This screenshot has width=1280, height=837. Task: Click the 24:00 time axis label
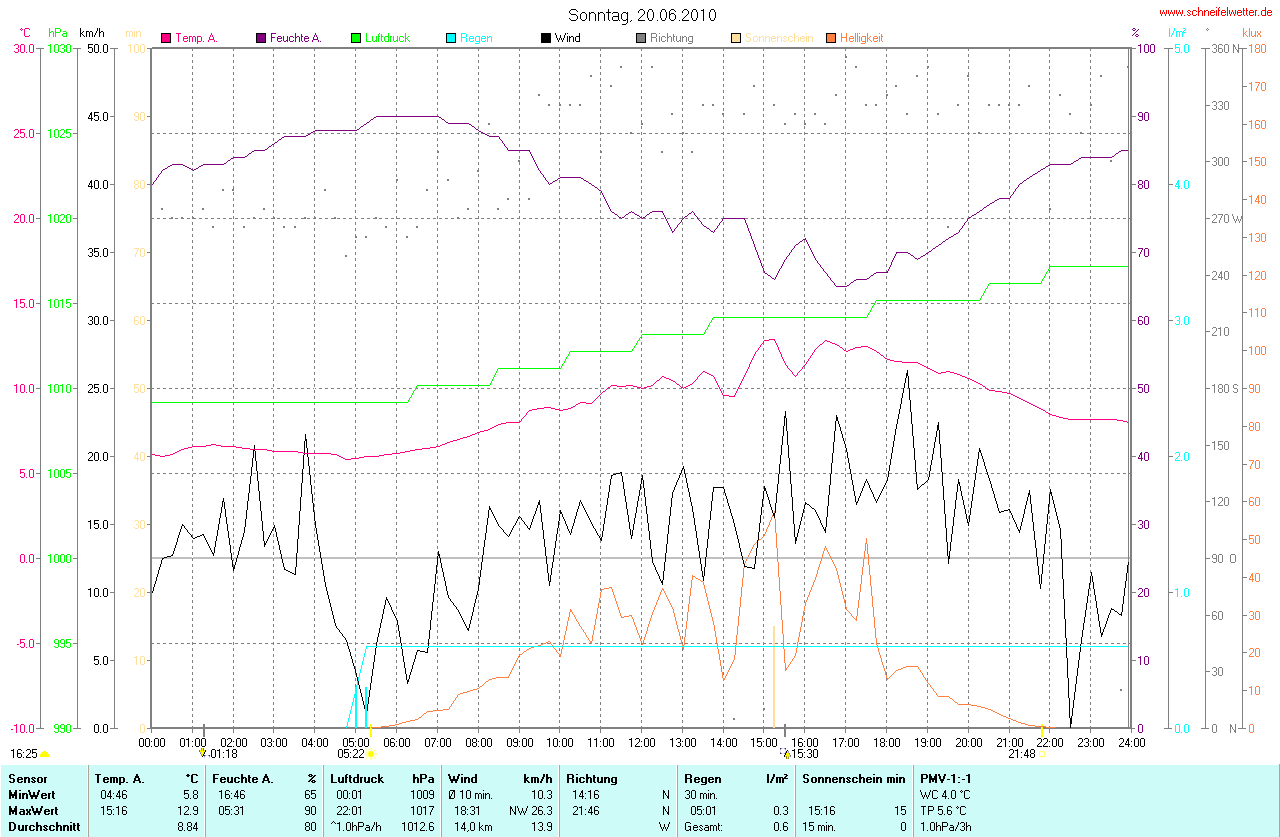click(1132, 742)
